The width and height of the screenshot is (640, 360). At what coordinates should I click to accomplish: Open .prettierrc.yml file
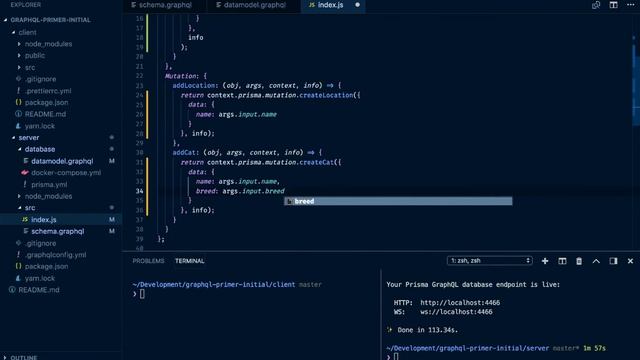pyautogui.click(x=48, y=91)
